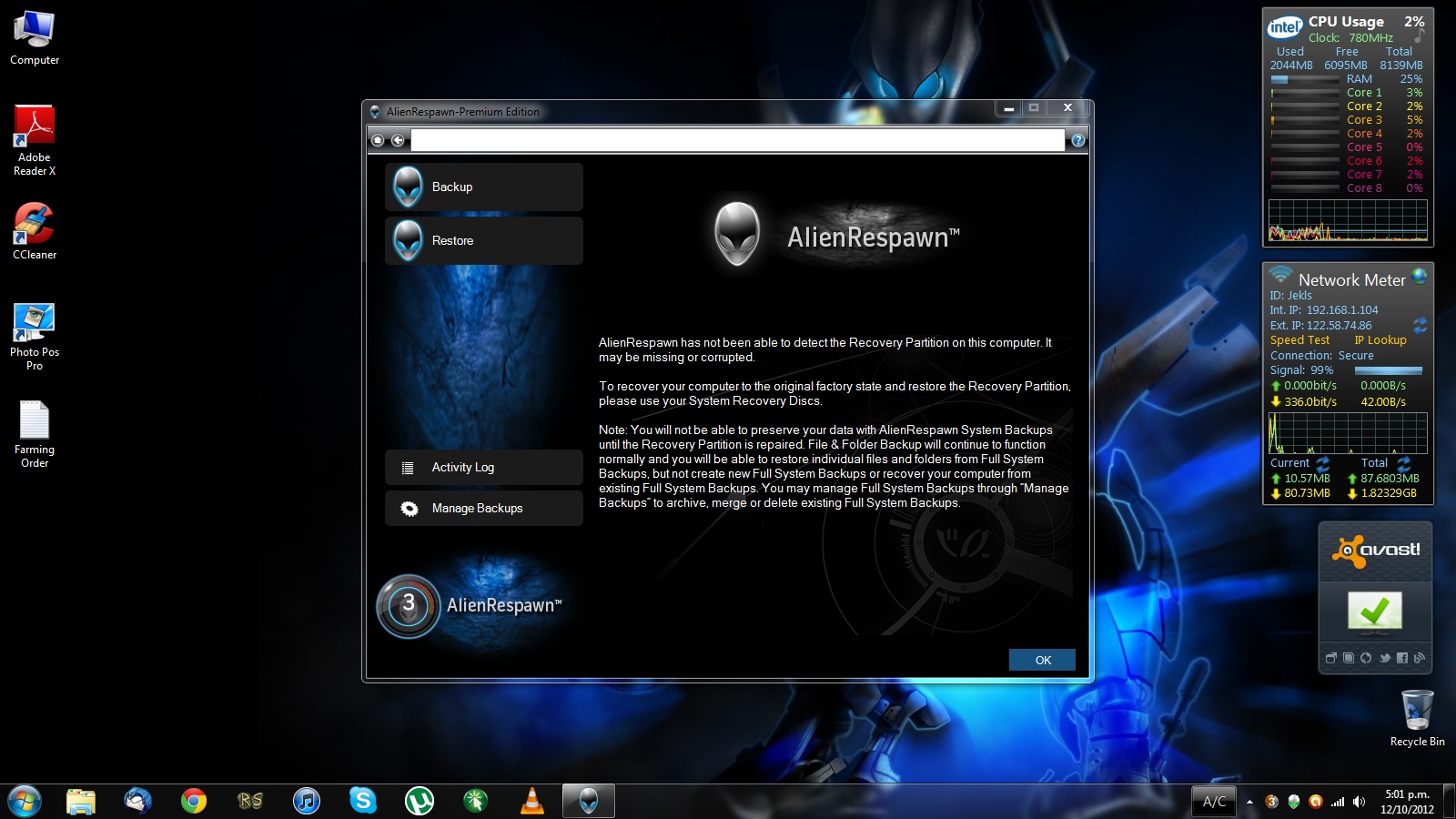Viewport: 1456px width, 819px height.
Task: Click the A/C power indicator in taskbar
Action: click(1214, 802)
